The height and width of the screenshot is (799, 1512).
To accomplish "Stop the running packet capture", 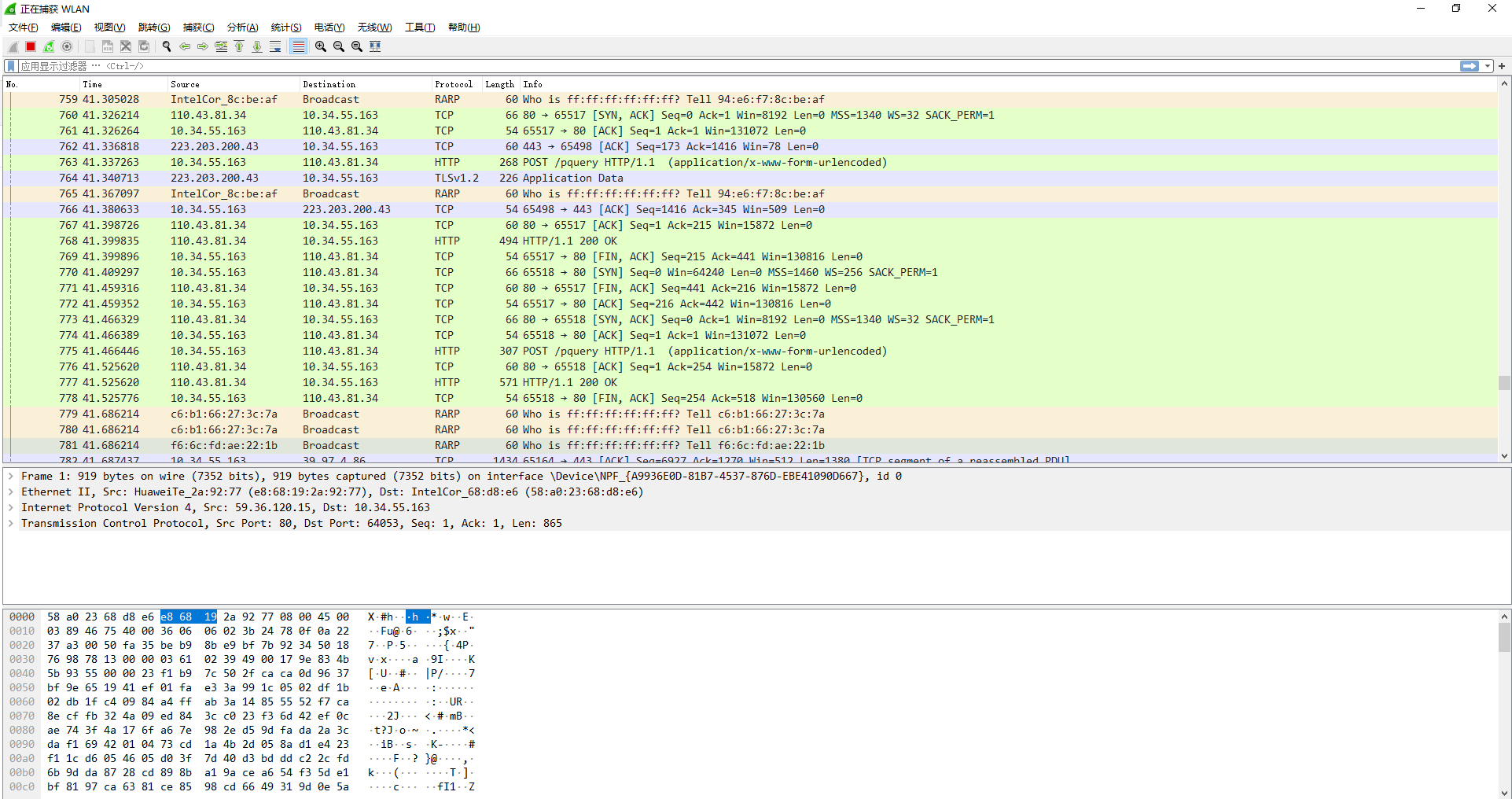I will (x=31, y=46).
